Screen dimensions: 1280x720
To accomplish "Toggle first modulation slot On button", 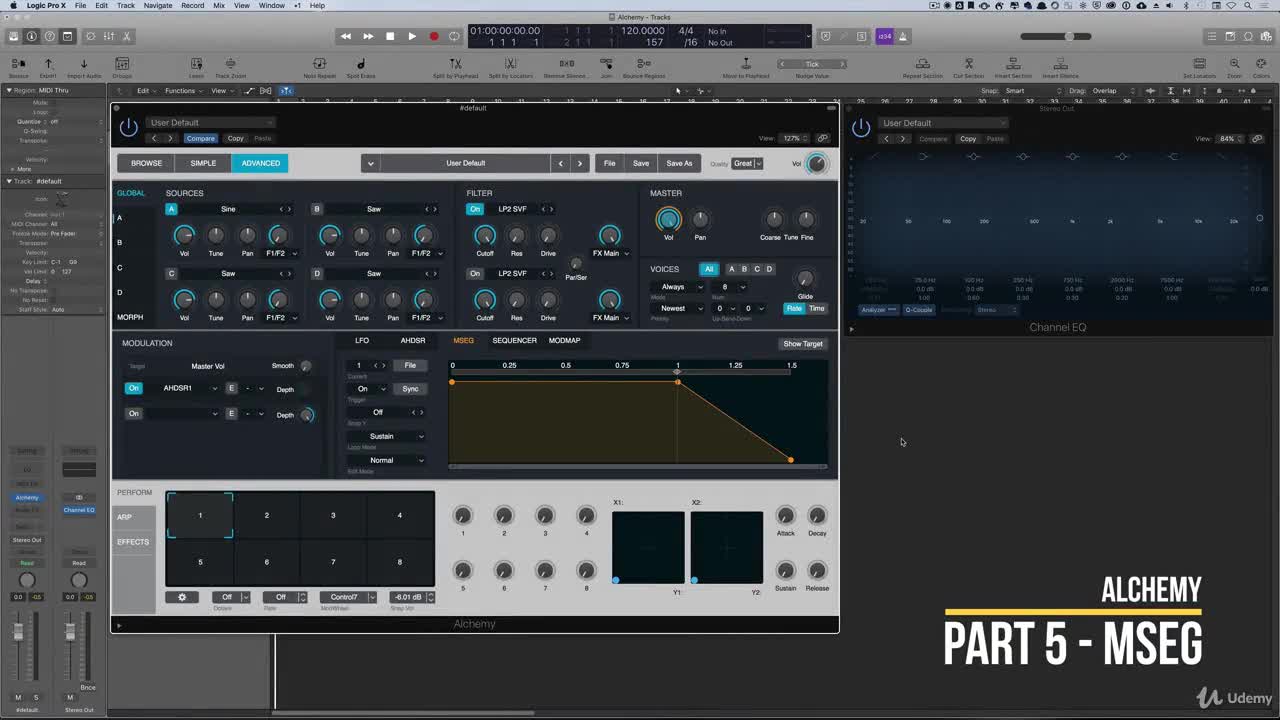I will point(133,388).
